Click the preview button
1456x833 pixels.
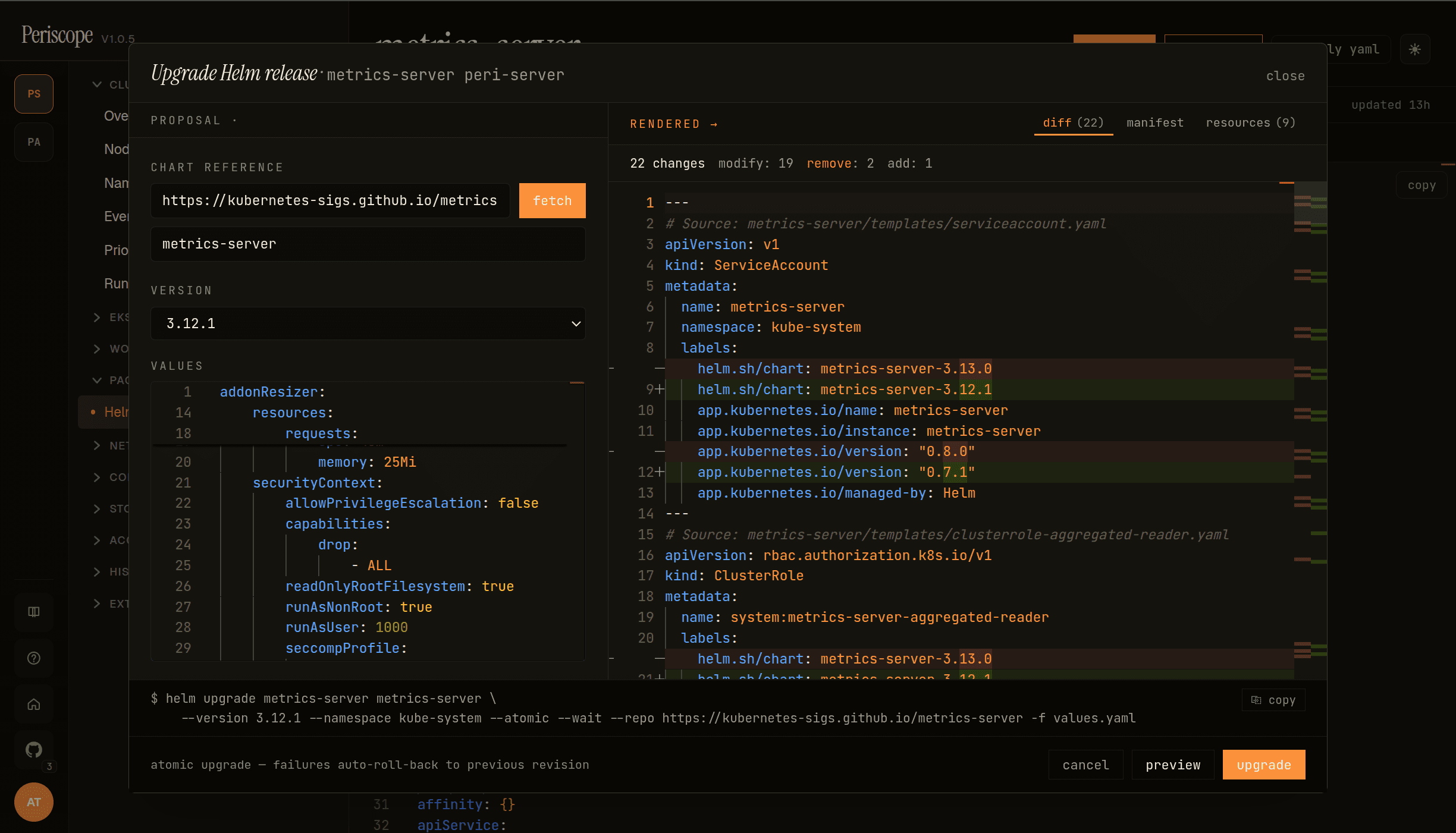point(1173,765)
